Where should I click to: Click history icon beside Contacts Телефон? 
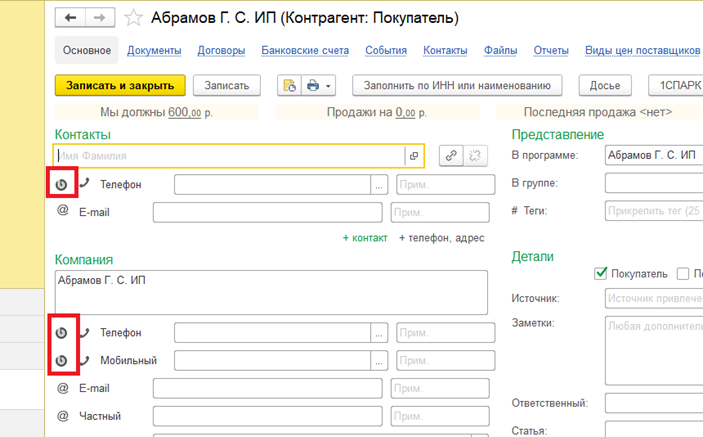[62, 184]
